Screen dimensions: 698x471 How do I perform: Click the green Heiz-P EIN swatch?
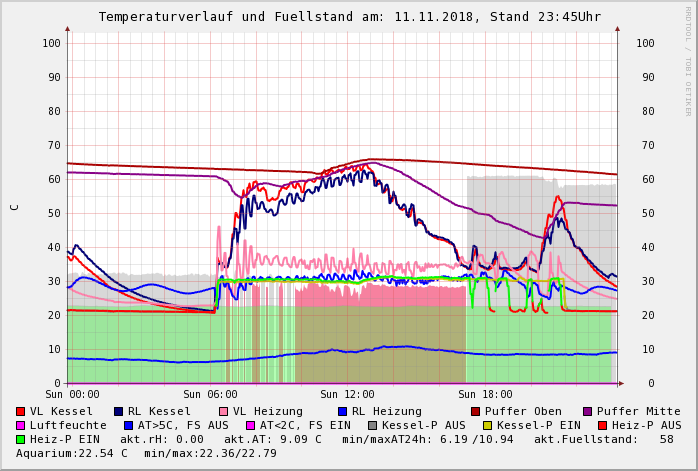pos(21,439)
